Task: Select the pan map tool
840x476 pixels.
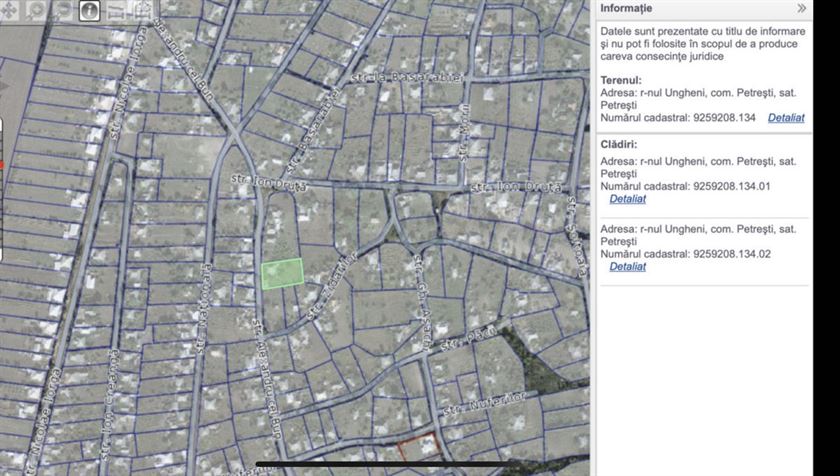Action: point(10,11)
